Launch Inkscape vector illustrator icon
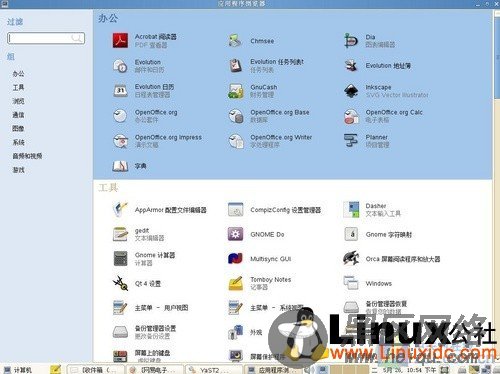Image resolution: width=500 pixels, height=374 pixels. 351,90
